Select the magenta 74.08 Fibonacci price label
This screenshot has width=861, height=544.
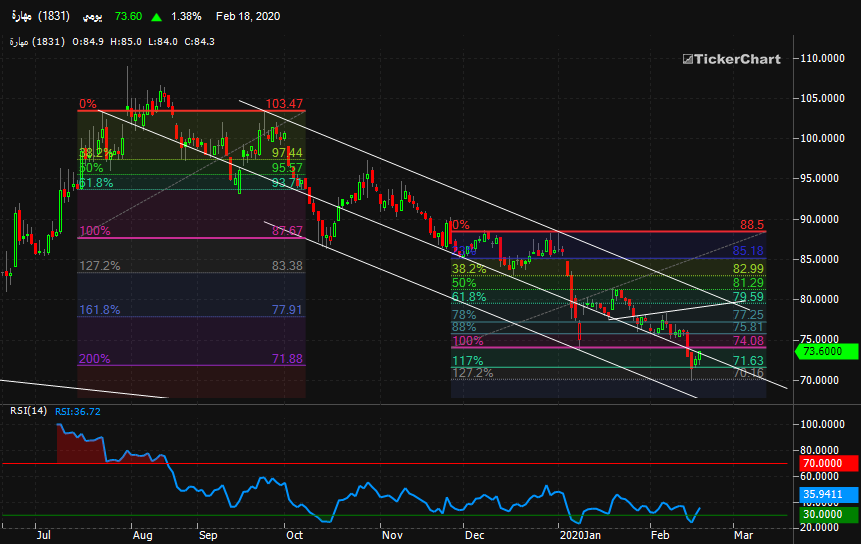747,341
